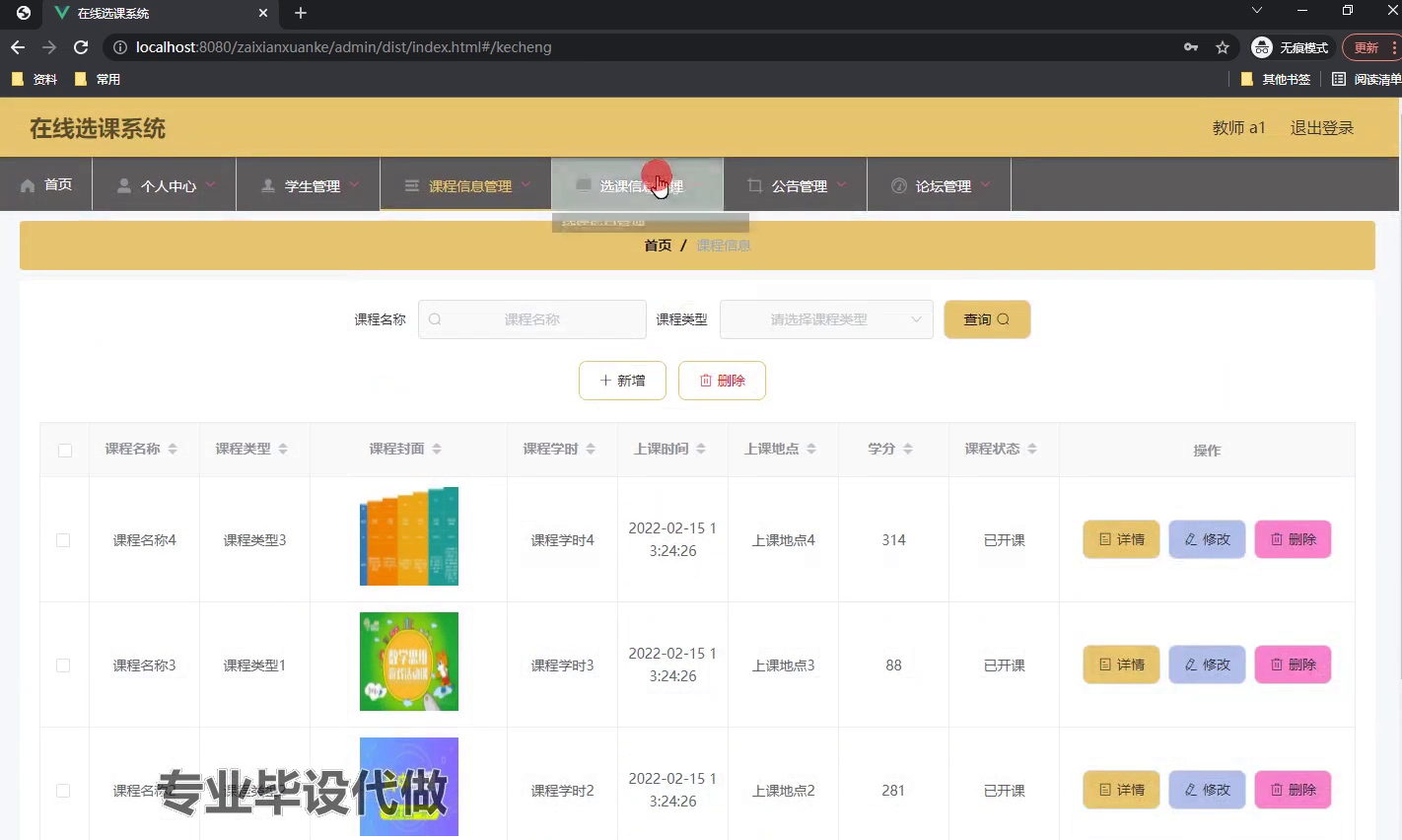The width and height of the screenshot is (1402, 840).
Task: Sort by the 课程封面 column arrows
Action: point(437,449)
